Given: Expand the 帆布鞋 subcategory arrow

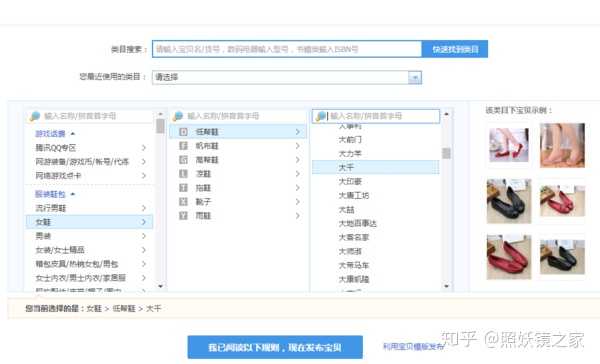Looking at the screenshot, I should 298,146.
